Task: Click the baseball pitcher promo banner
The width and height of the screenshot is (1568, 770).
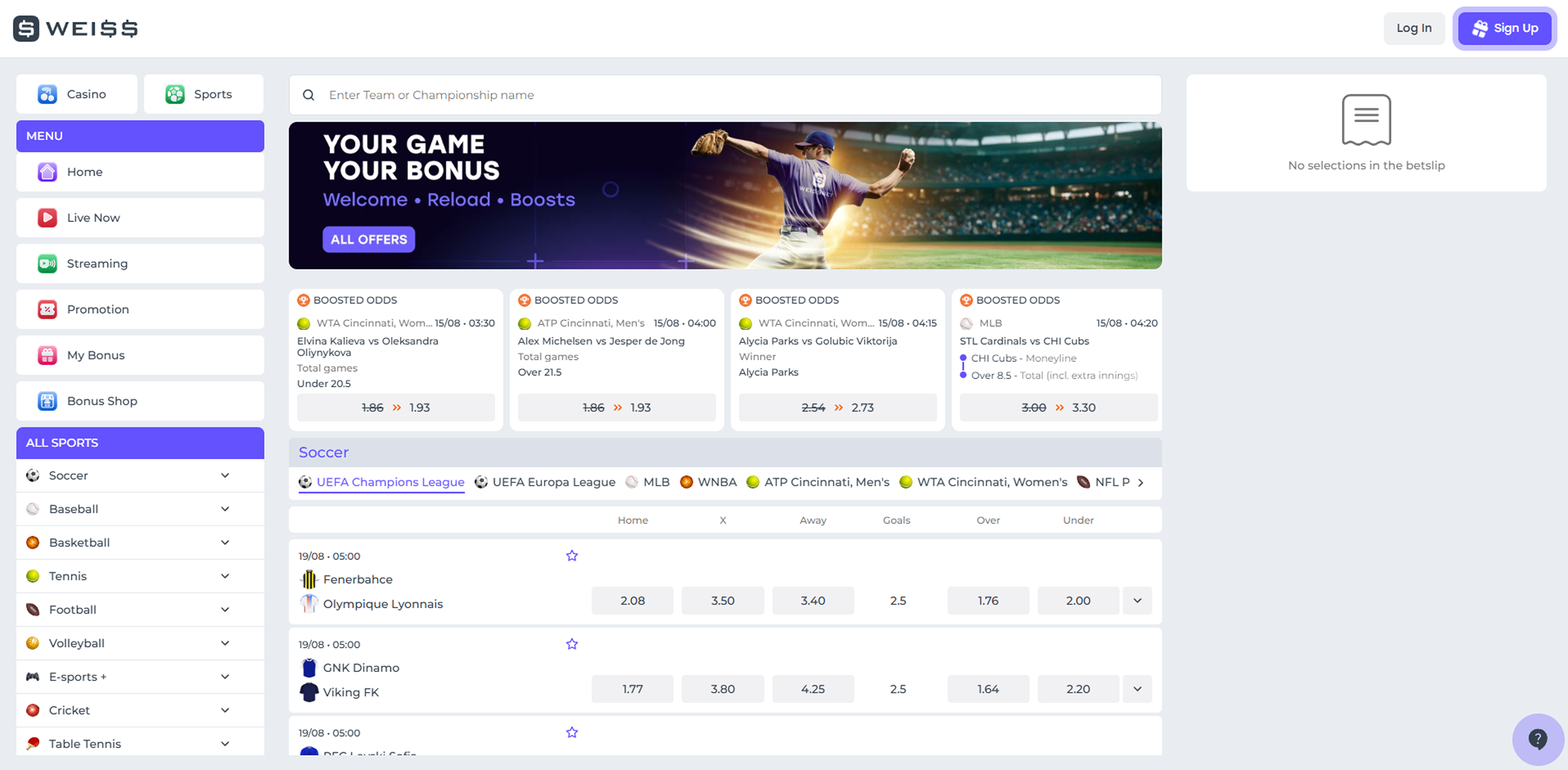Action: pyautogui.click(x=725, y=196)
